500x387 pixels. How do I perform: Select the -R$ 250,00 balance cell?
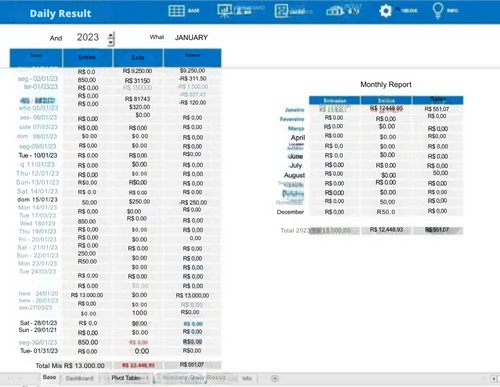click(193, 203)
